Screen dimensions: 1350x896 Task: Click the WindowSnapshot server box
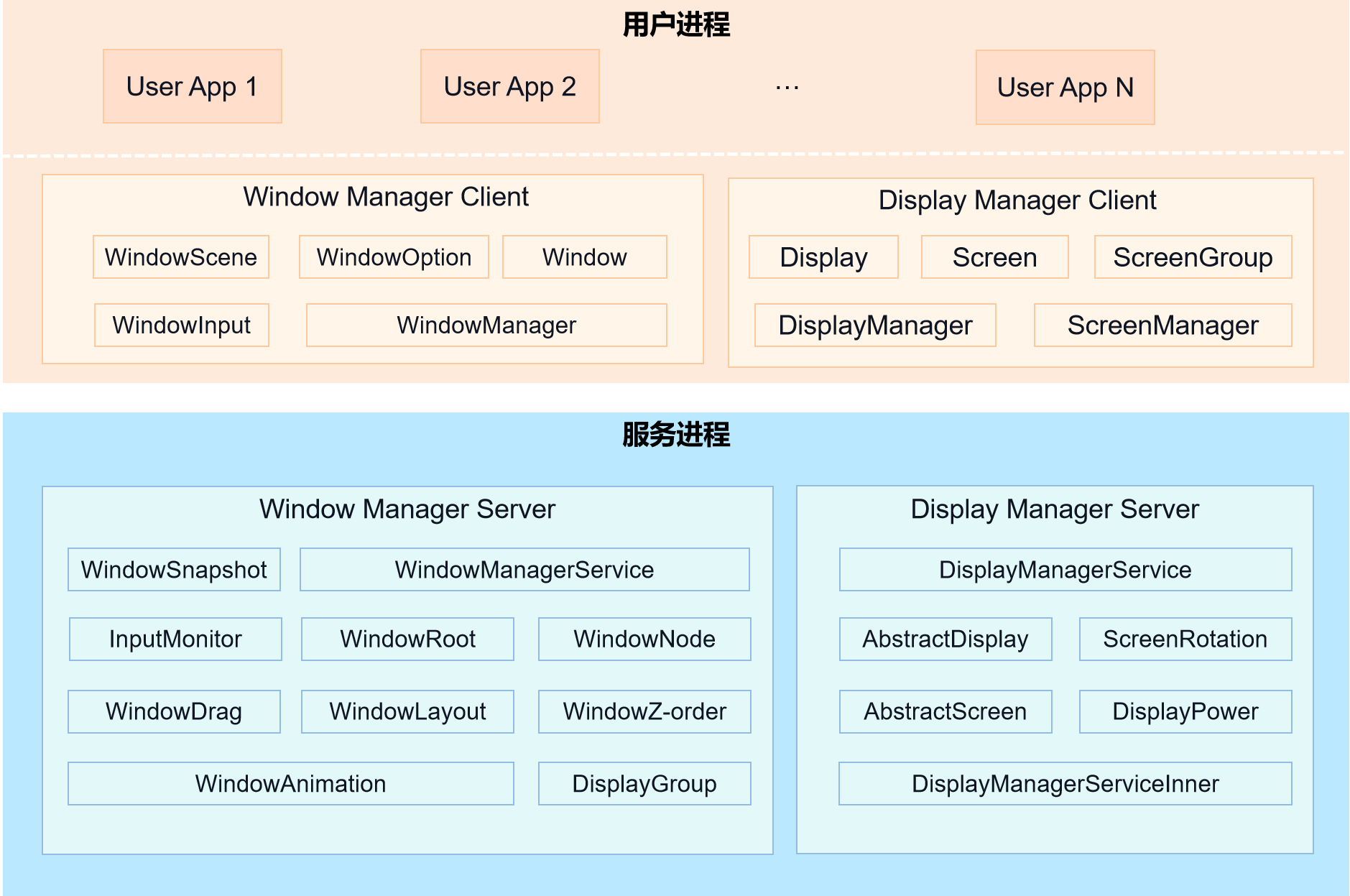click(x=174, y=569)
